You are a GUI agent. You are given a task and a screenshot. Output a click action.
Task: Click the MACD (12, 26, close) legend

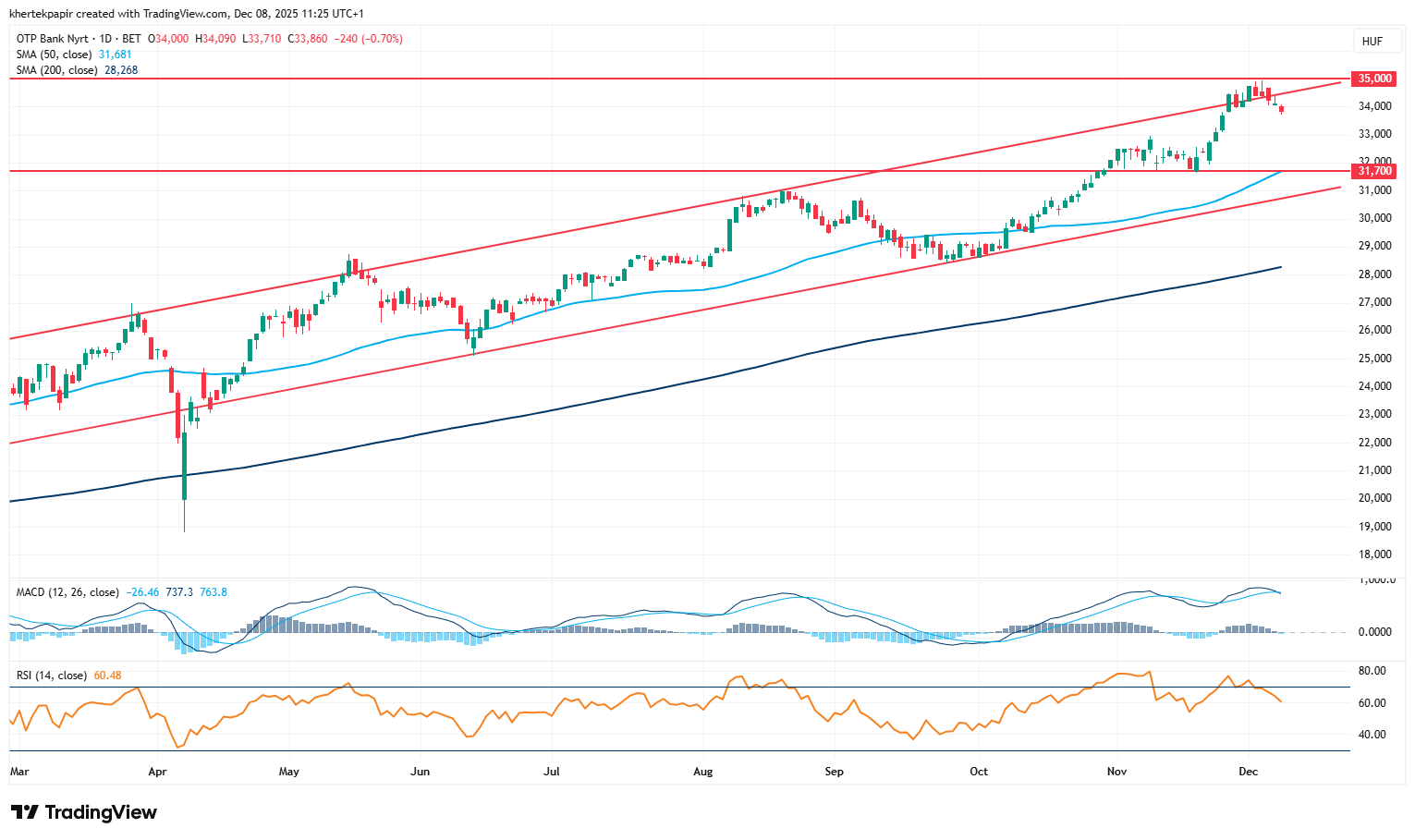click(x=67, y=592)
